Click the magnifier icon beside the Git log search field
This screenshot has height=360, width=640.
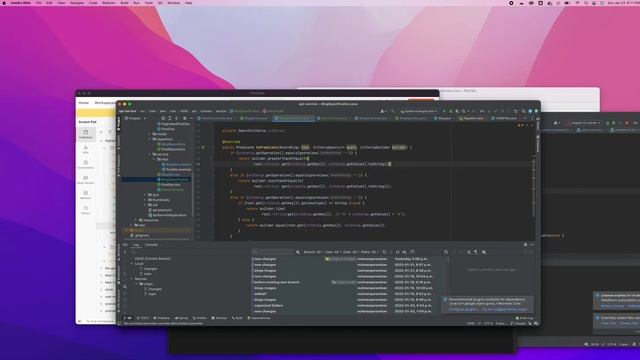coord(298,252)
